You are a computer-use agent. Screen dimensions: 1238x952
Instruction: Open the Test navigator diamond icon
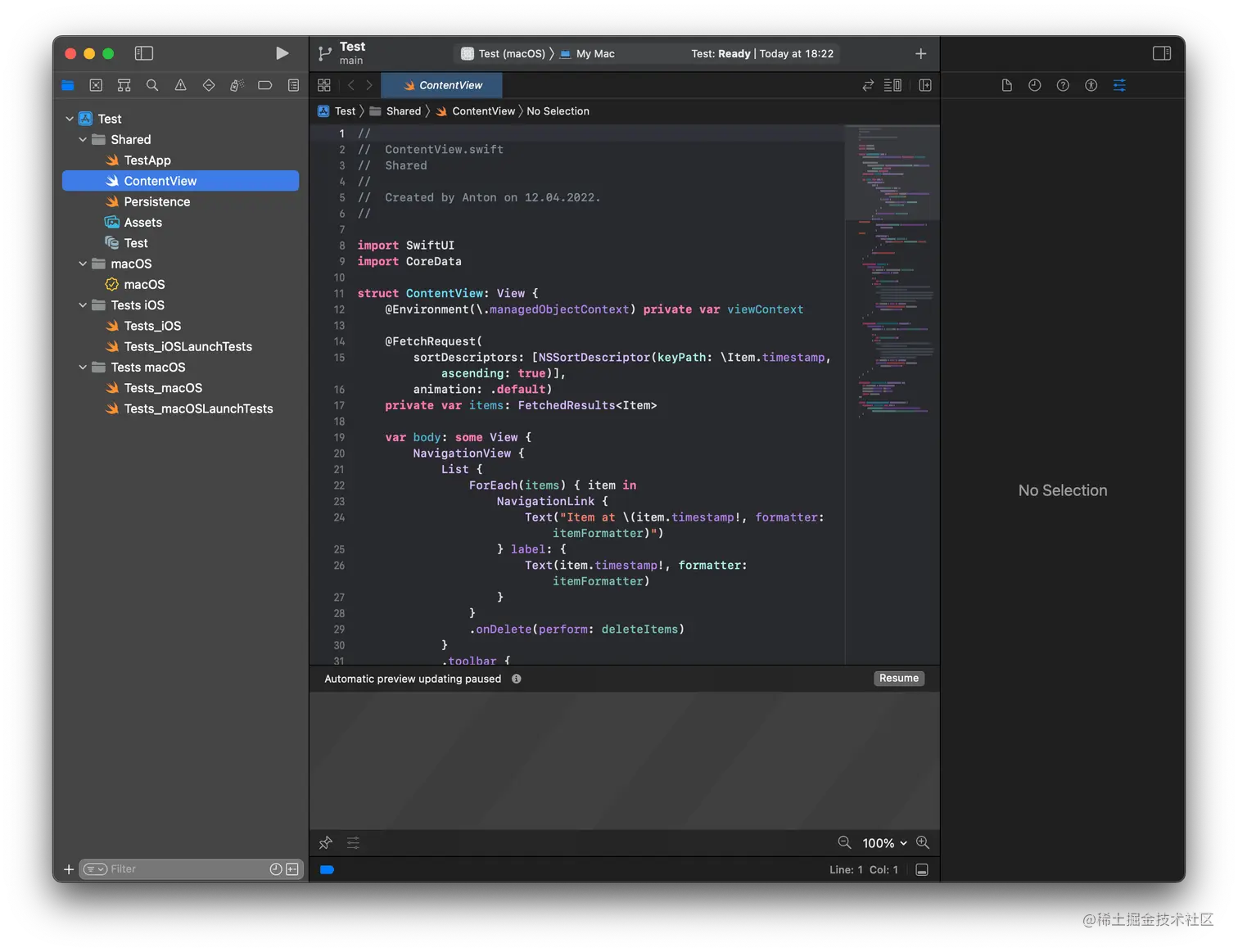tap(208, 85)
